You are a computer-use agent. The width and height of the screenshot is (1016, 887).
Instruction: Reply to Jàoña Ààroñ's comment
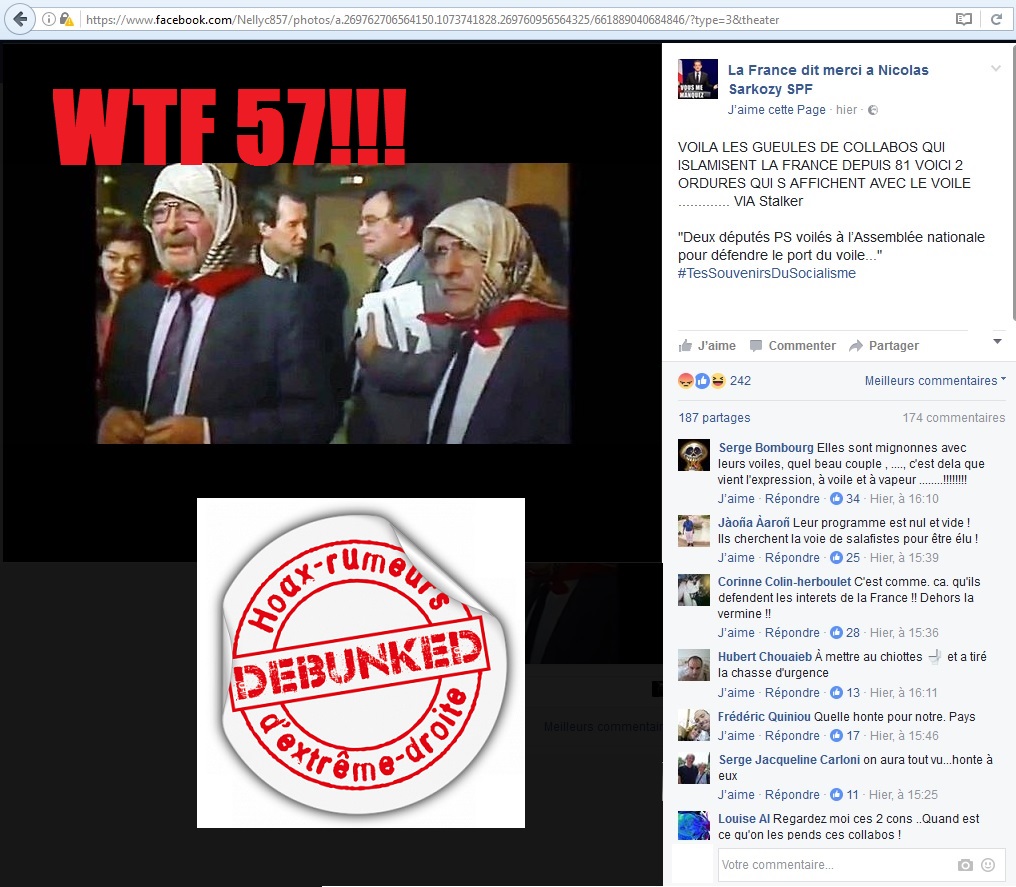point(792,558)
